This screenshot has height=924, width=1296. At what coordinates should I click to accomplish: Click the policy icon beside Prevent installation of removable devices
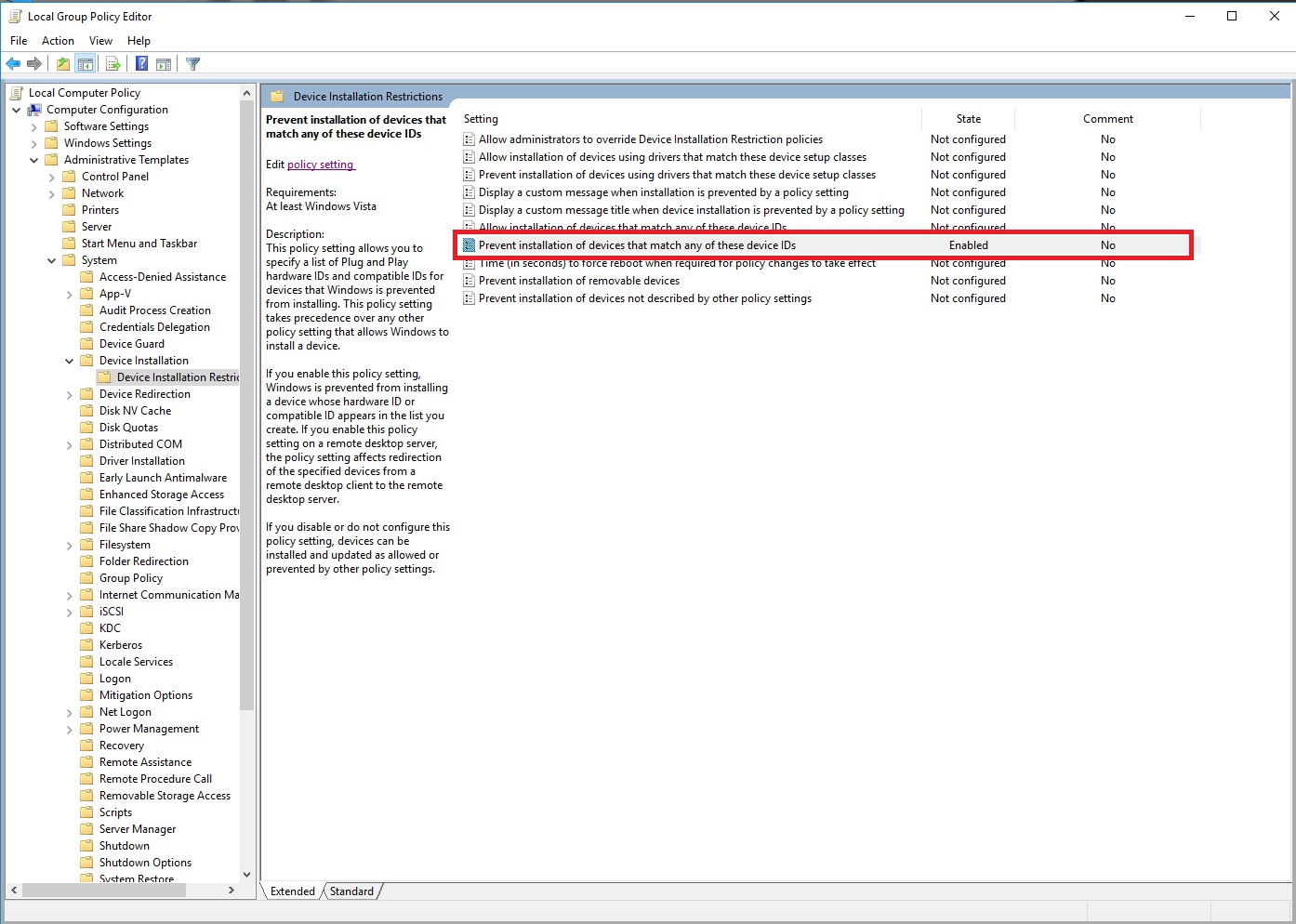469,281
